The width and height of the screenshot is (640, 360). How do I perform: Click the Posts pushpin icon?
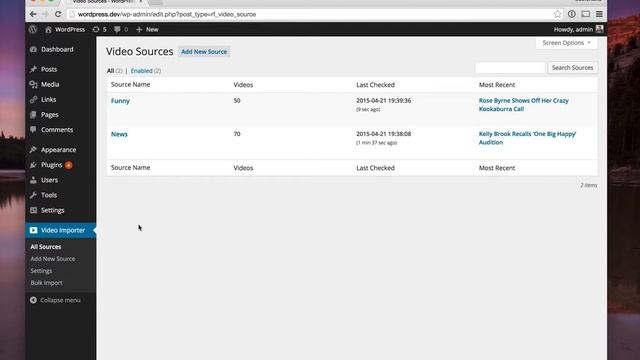33,69
